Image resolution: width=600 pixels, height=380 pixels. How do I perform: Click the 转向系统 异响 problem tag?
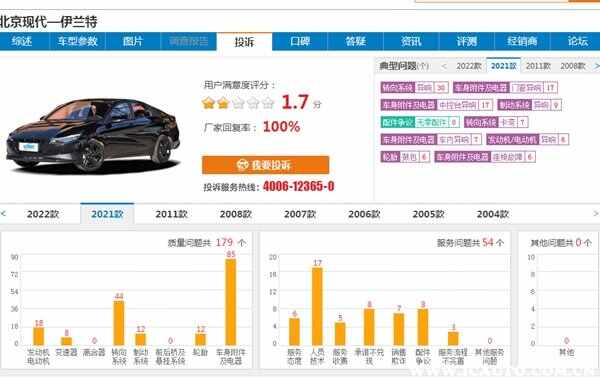pos(414,88)
